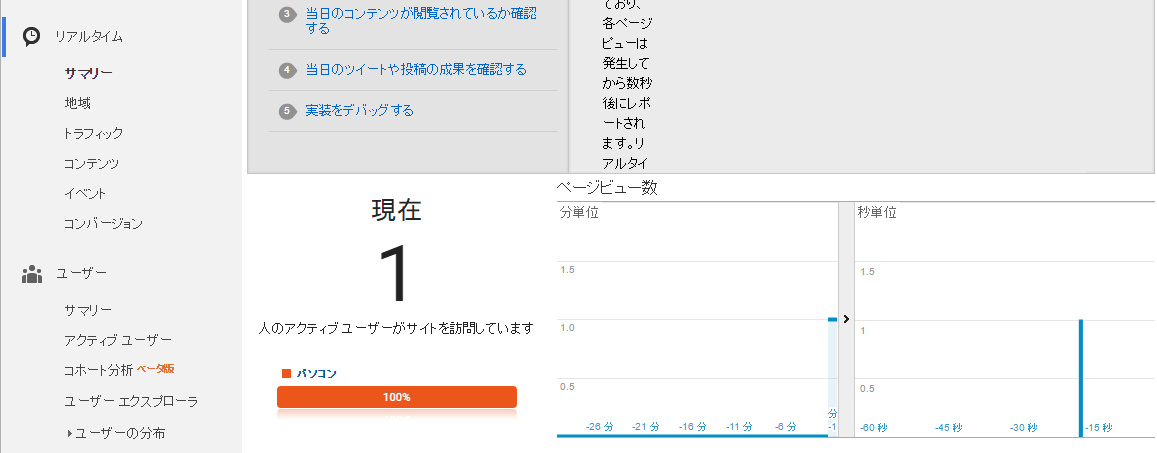
Task: Click the arrow between minute and second charts
Action: click(846, 319)
